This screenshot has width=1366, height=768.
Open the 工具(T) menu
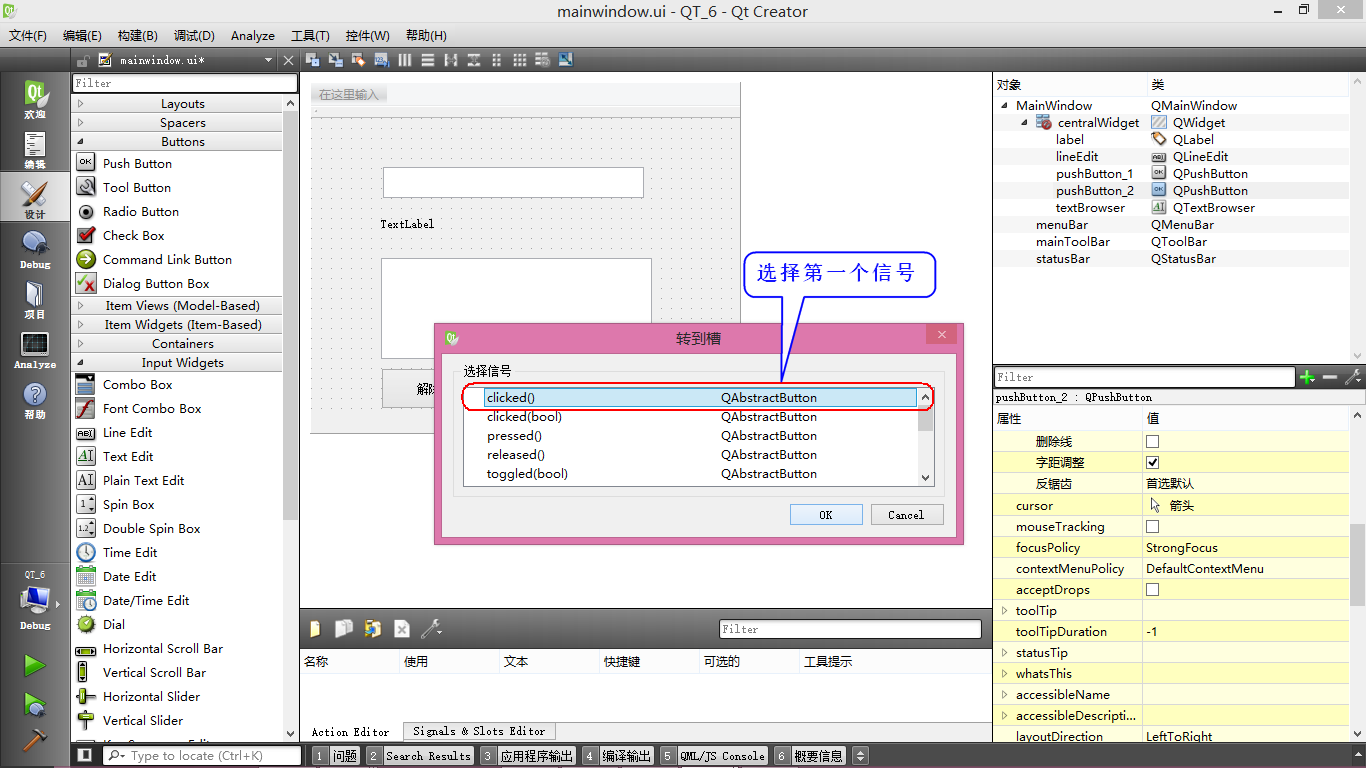pyautogui.click(x=310, y=35)
